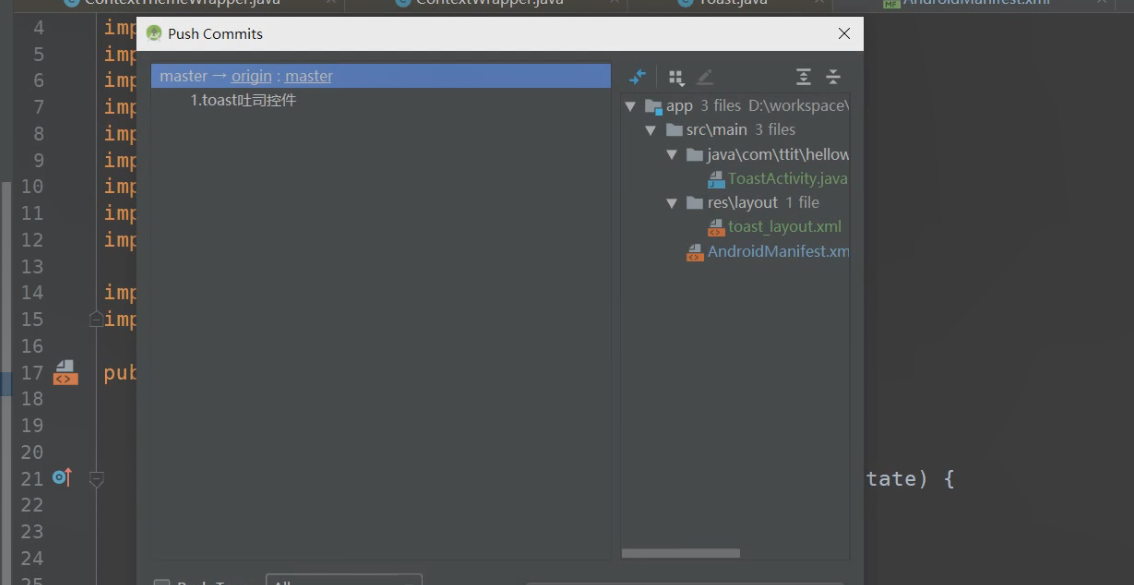Select ToastActivity.java in changed files tree
The image size is (1134, 585).
click(x=788, y=179)
